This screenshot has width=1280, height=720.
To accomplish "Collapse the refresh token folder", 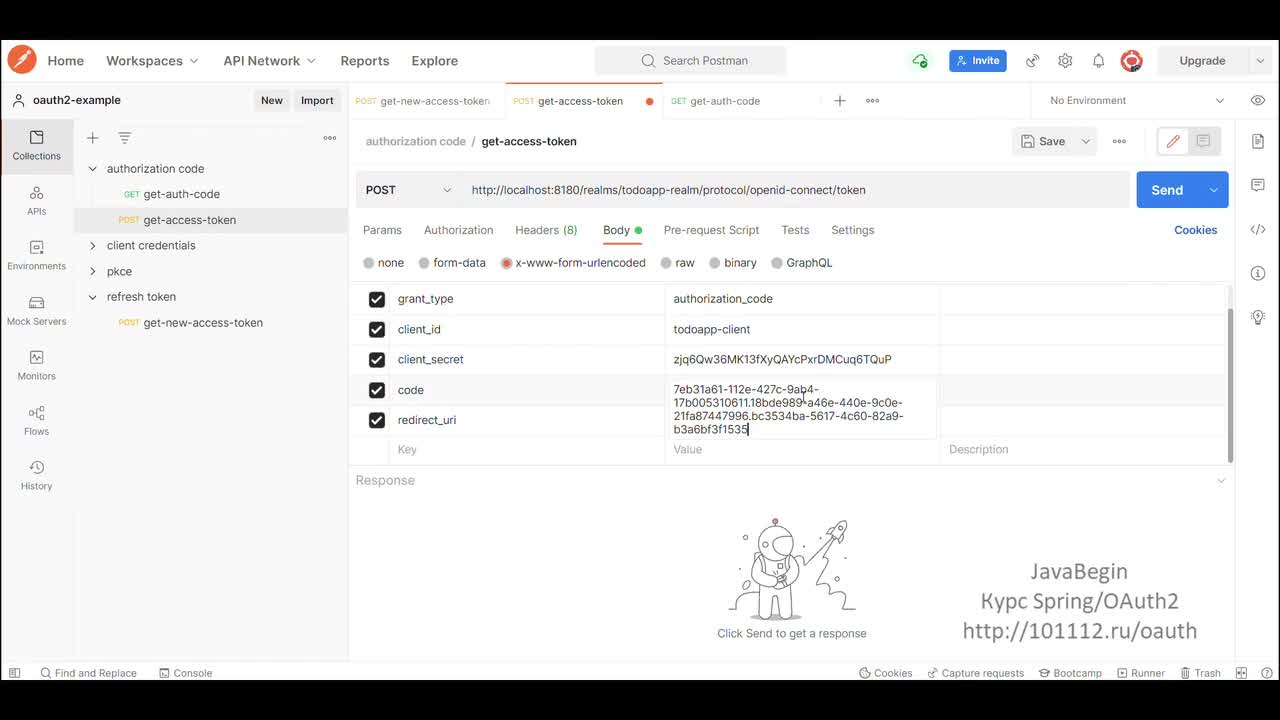I will click(x=93, y=297).
